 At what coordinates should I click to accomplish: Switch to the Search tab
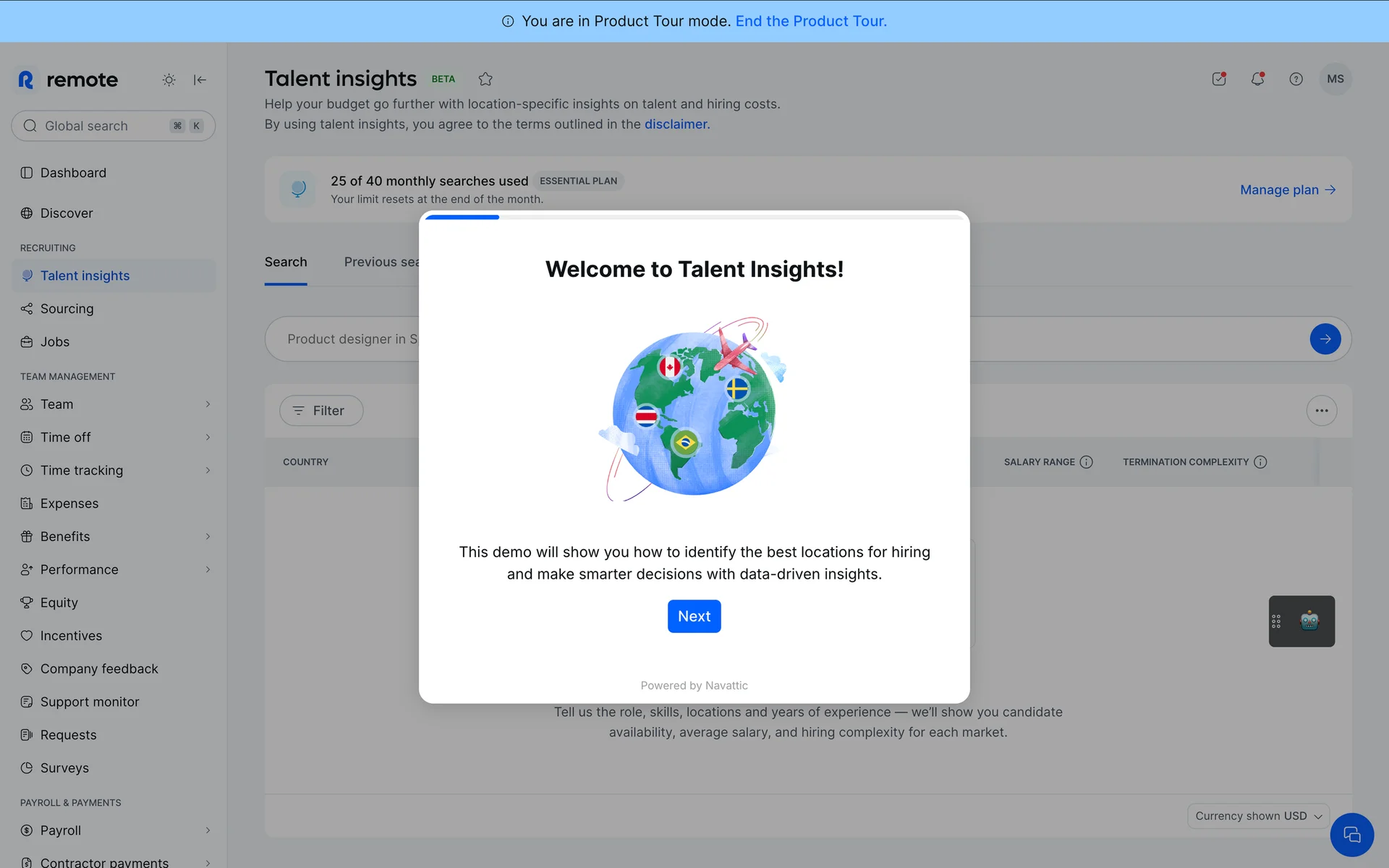tap(286, 262)
